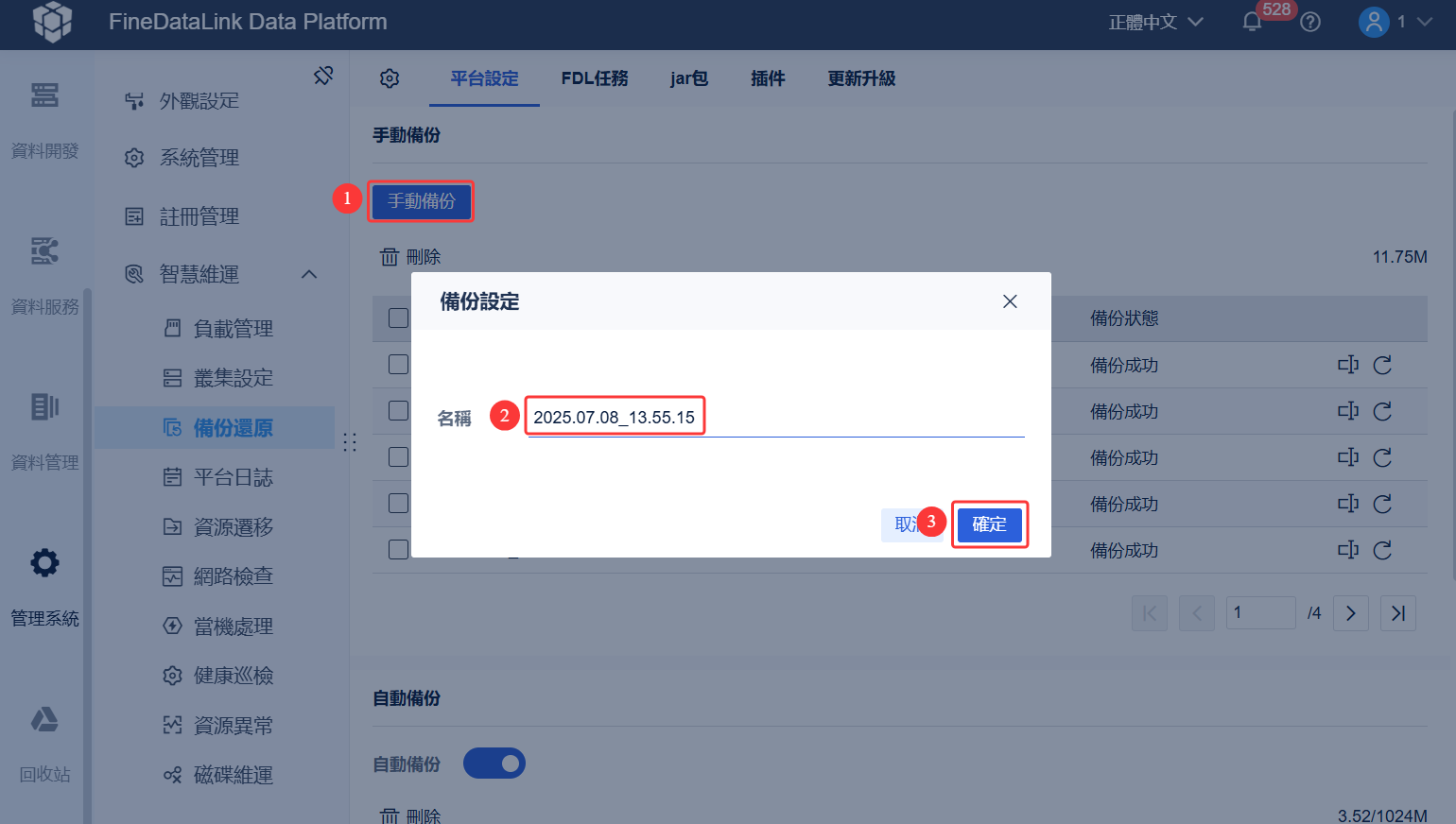The image size is (1456, 824).
Task: Open the 回收站 recycle bin icon
Action: (x=44, y=719)
